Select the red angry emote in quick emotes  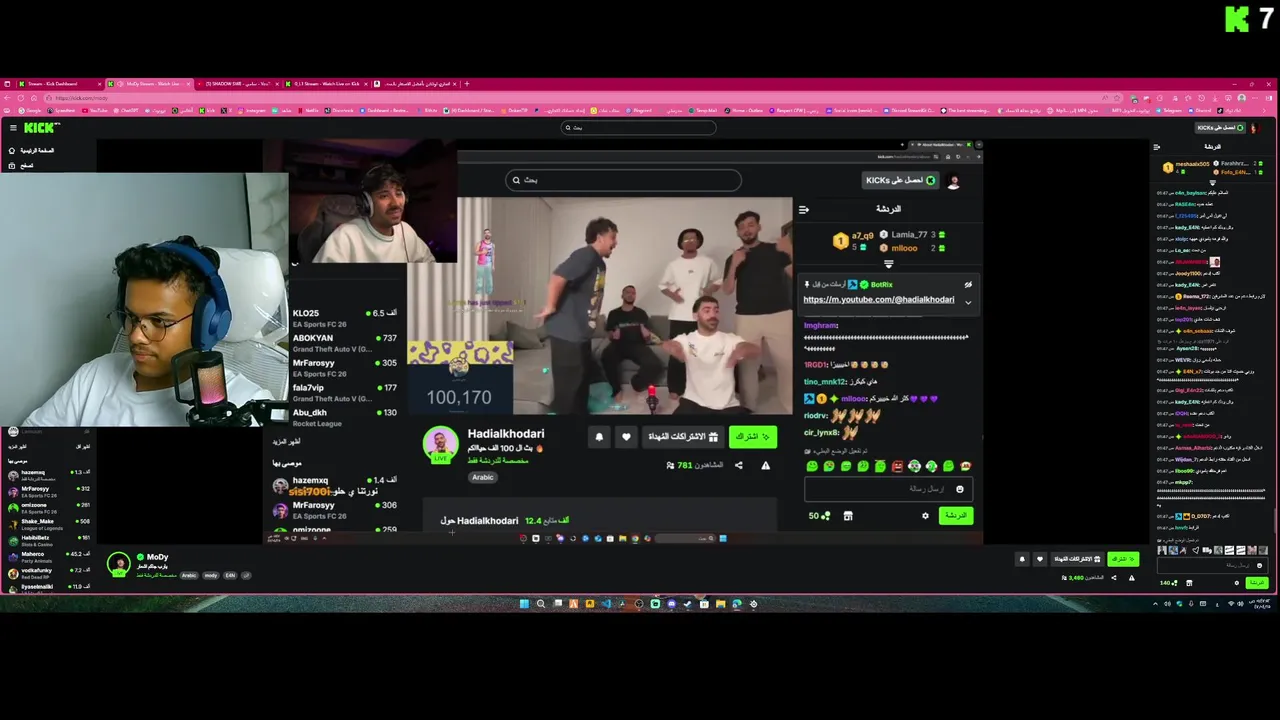point(897,466)
